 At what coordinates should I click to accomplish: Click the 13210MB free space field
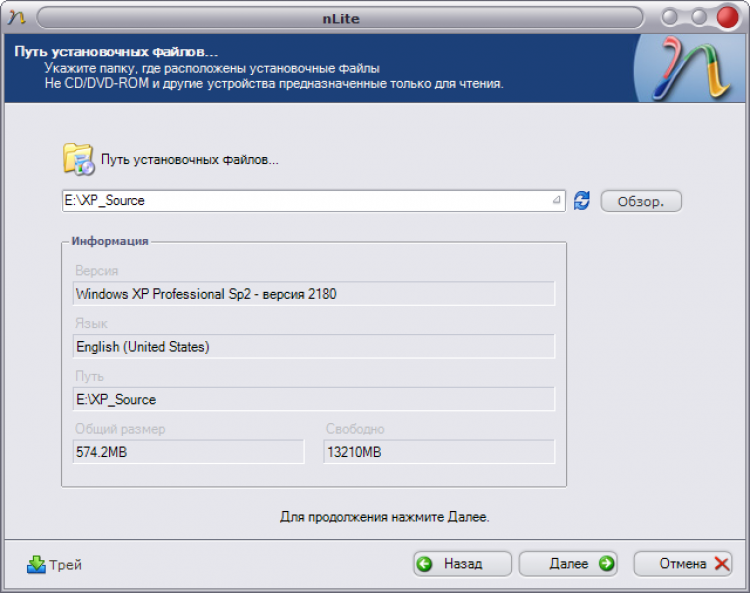(439, 451)
